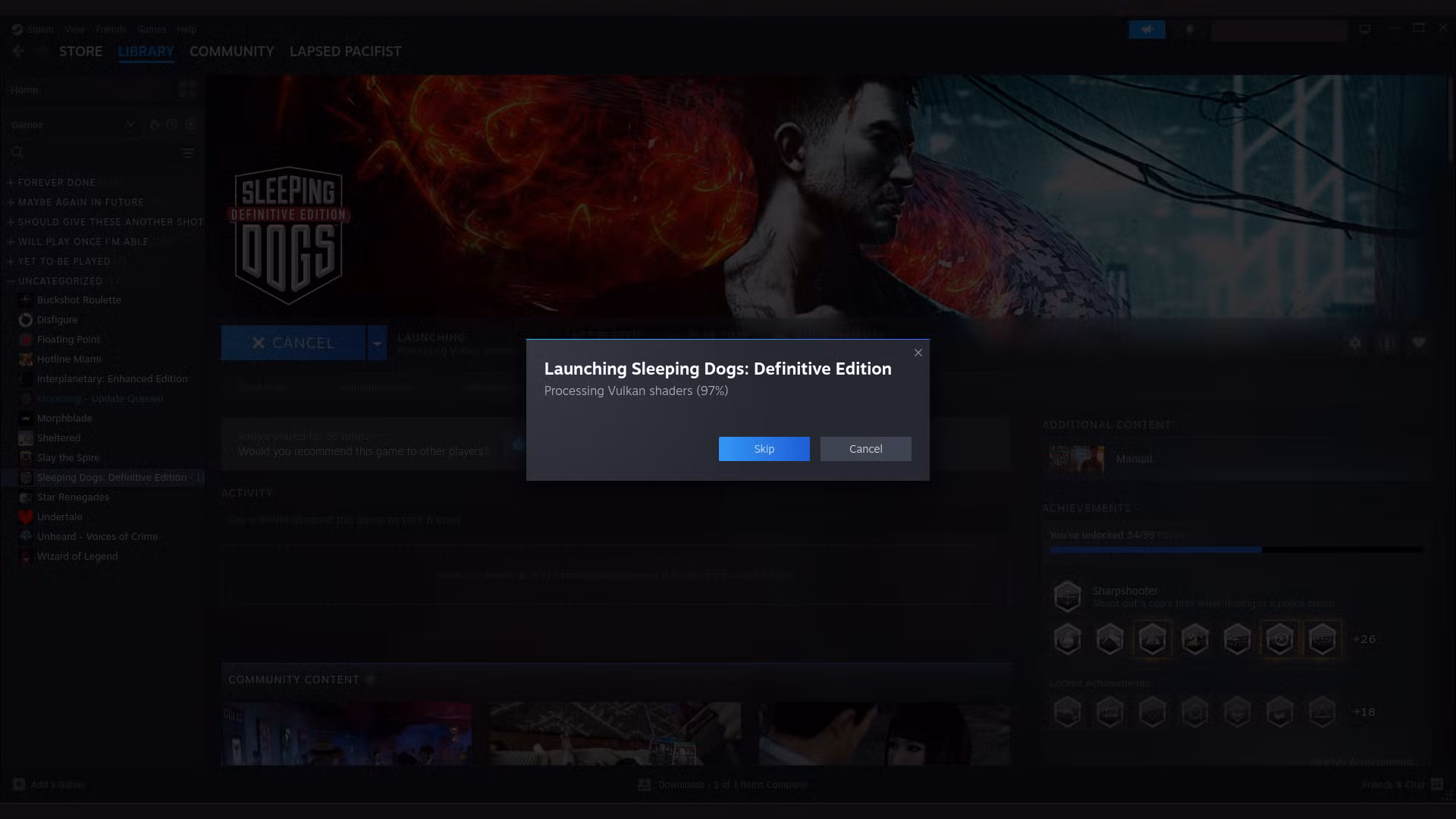
Task: Open the Friends & Chat icon
Action: (1436, 784)
